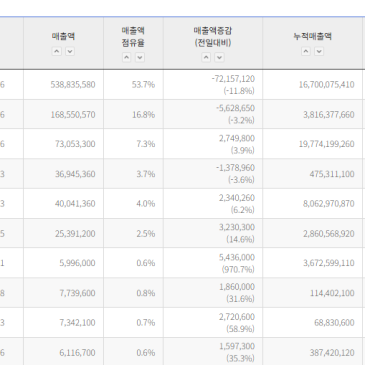Click the 5,436,000 (970.7%) change cell

[237, 263]
